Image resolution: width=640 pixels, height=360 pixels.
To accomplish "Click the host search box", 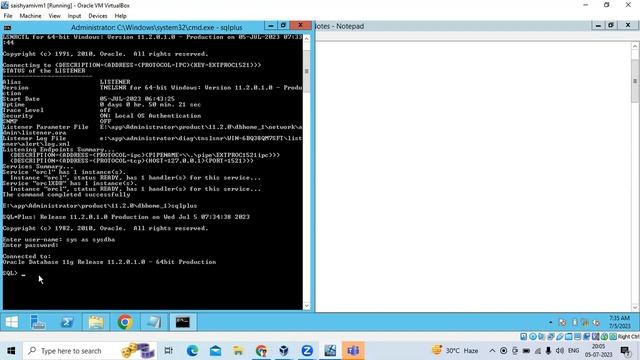I will [90, 351].
